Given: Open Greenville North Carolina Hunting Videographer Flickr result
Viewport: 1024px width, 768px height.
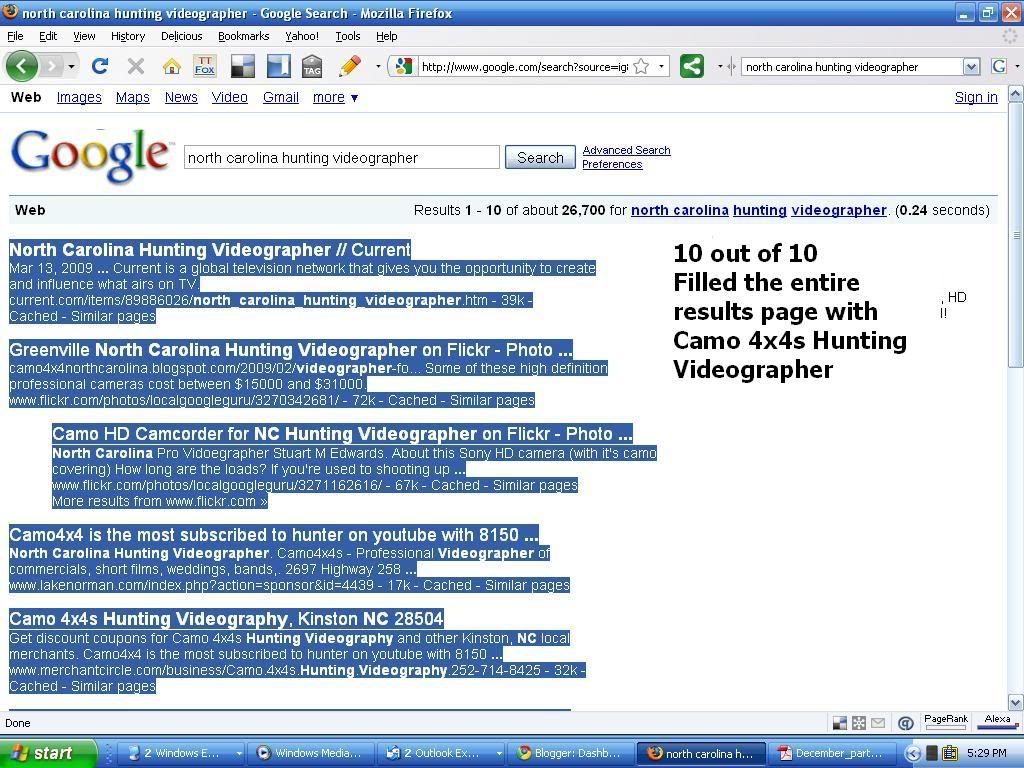Looking at the screenshot, I should click(x=291, y=349).
